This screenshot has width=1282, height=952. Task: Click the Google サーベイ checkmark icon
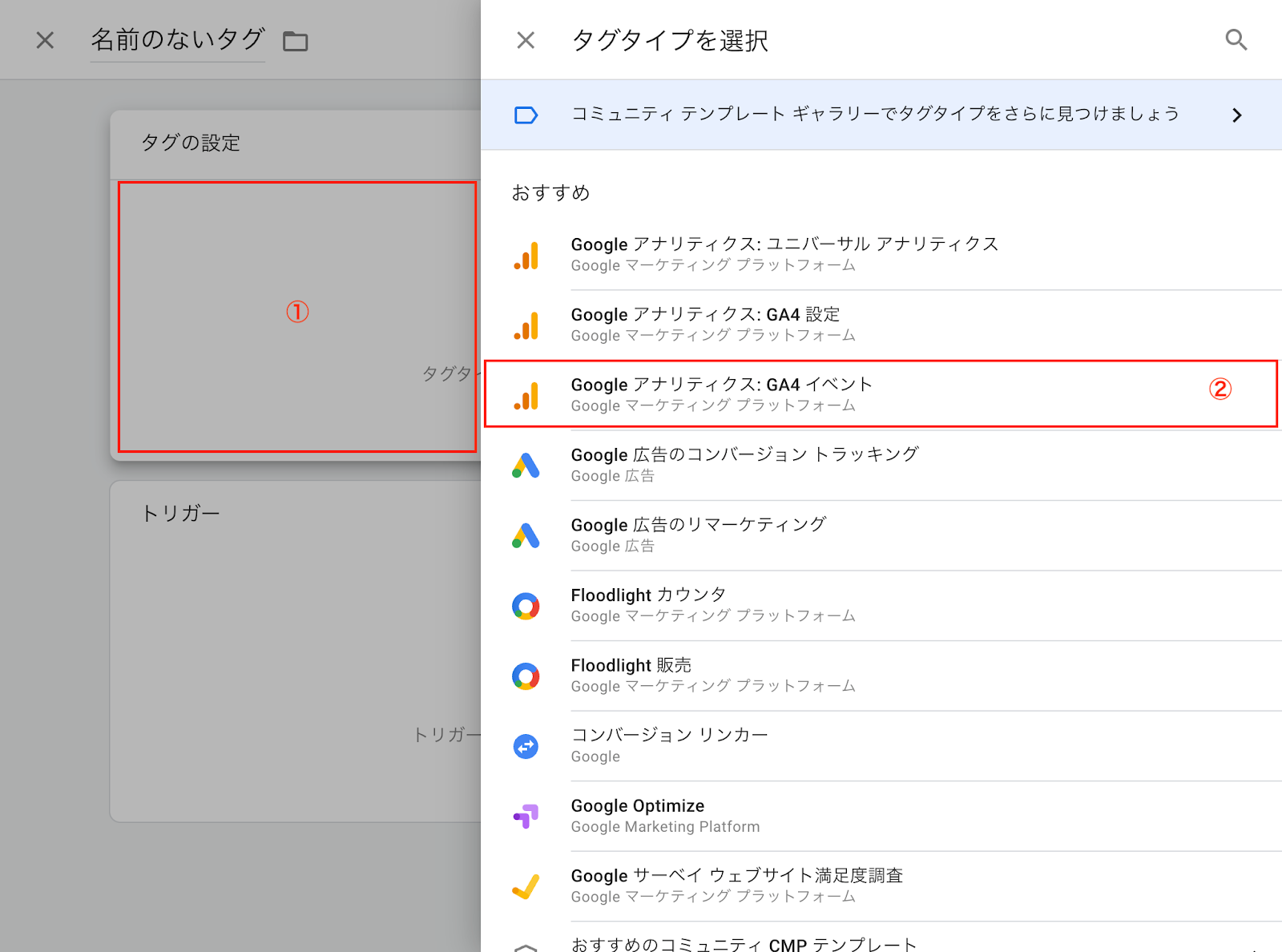tap(526, 886)
